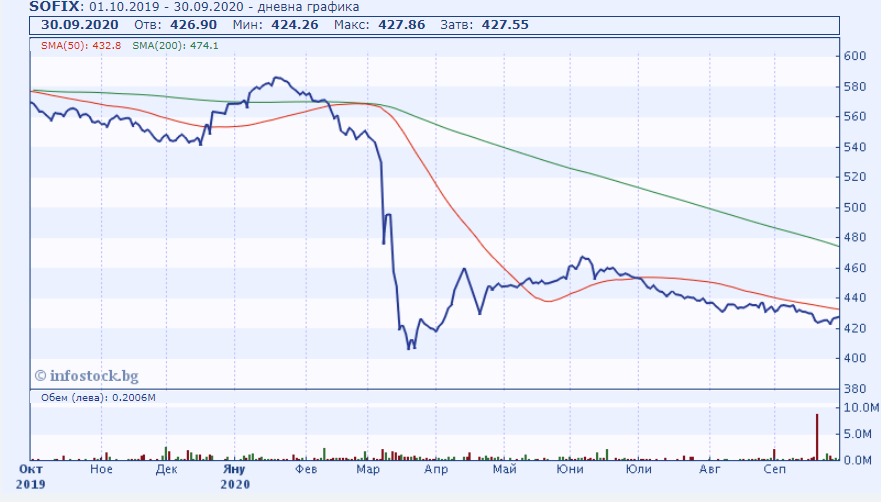Click the Мар month label
This screenshot has height=502, width=881.
368,469
